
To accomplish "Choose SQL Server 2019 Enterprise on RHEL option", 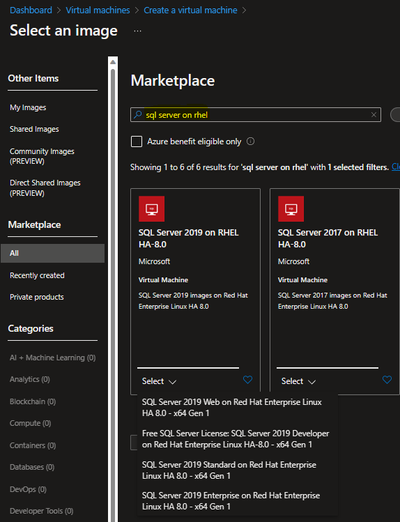I will pos(231,501).
